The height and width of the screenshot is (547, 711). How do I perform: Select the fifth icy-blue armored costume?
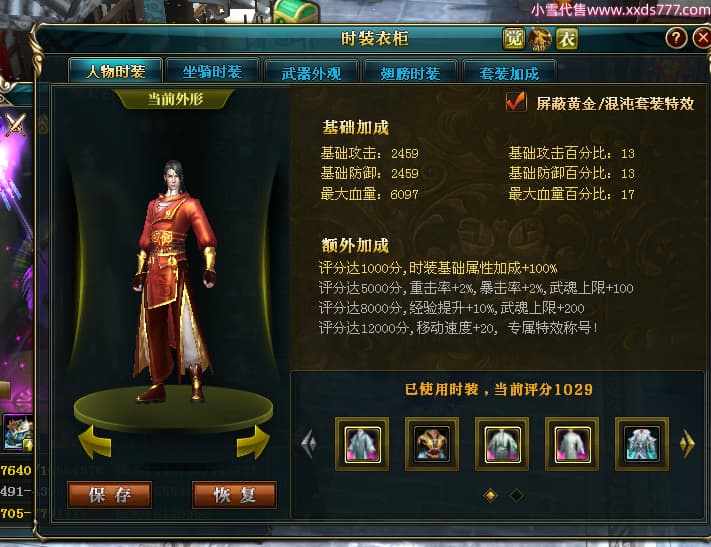pyautogui.click(x=642, y=444)
